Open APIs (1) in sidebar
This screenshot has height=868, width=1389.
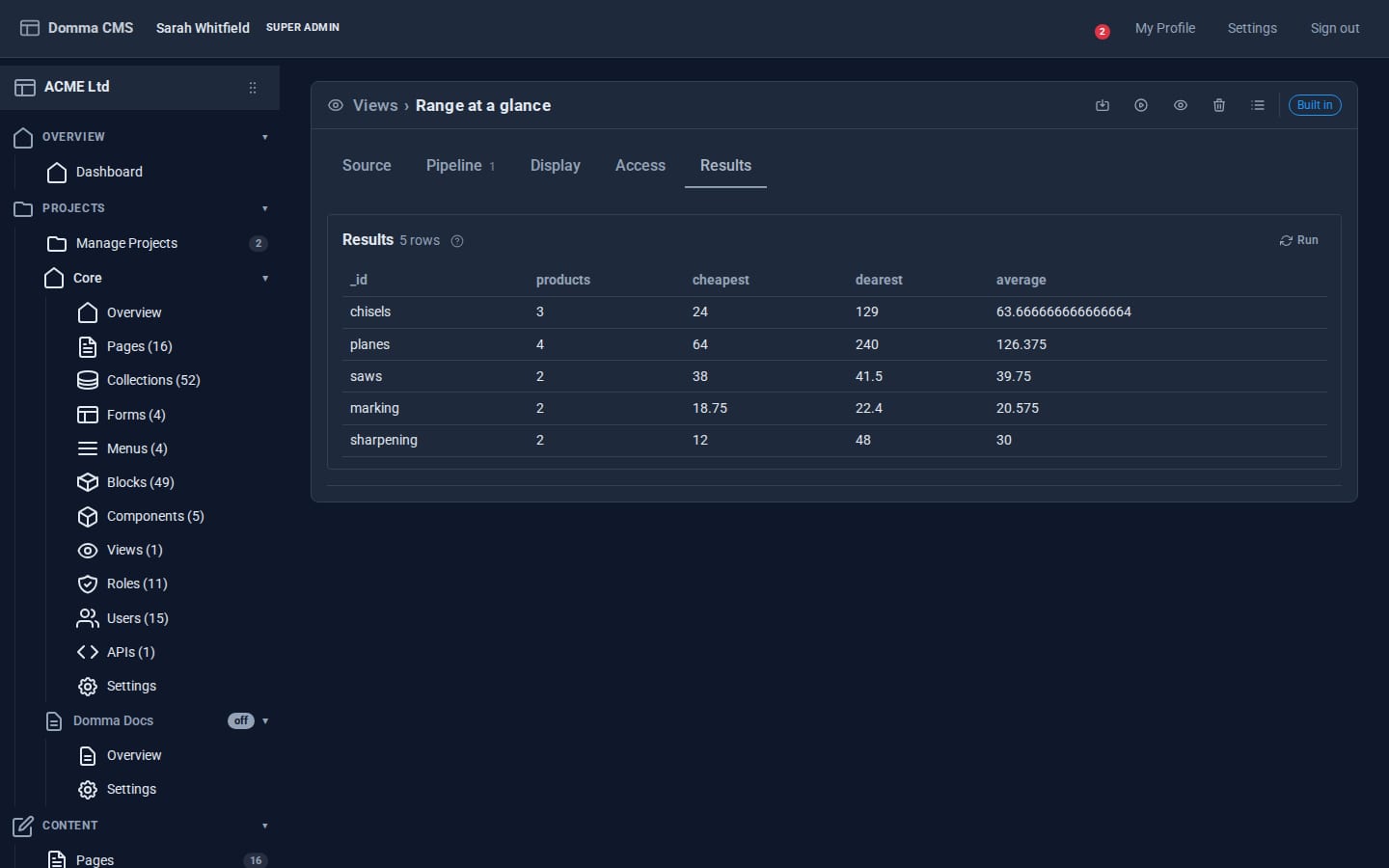pos(130,652)
